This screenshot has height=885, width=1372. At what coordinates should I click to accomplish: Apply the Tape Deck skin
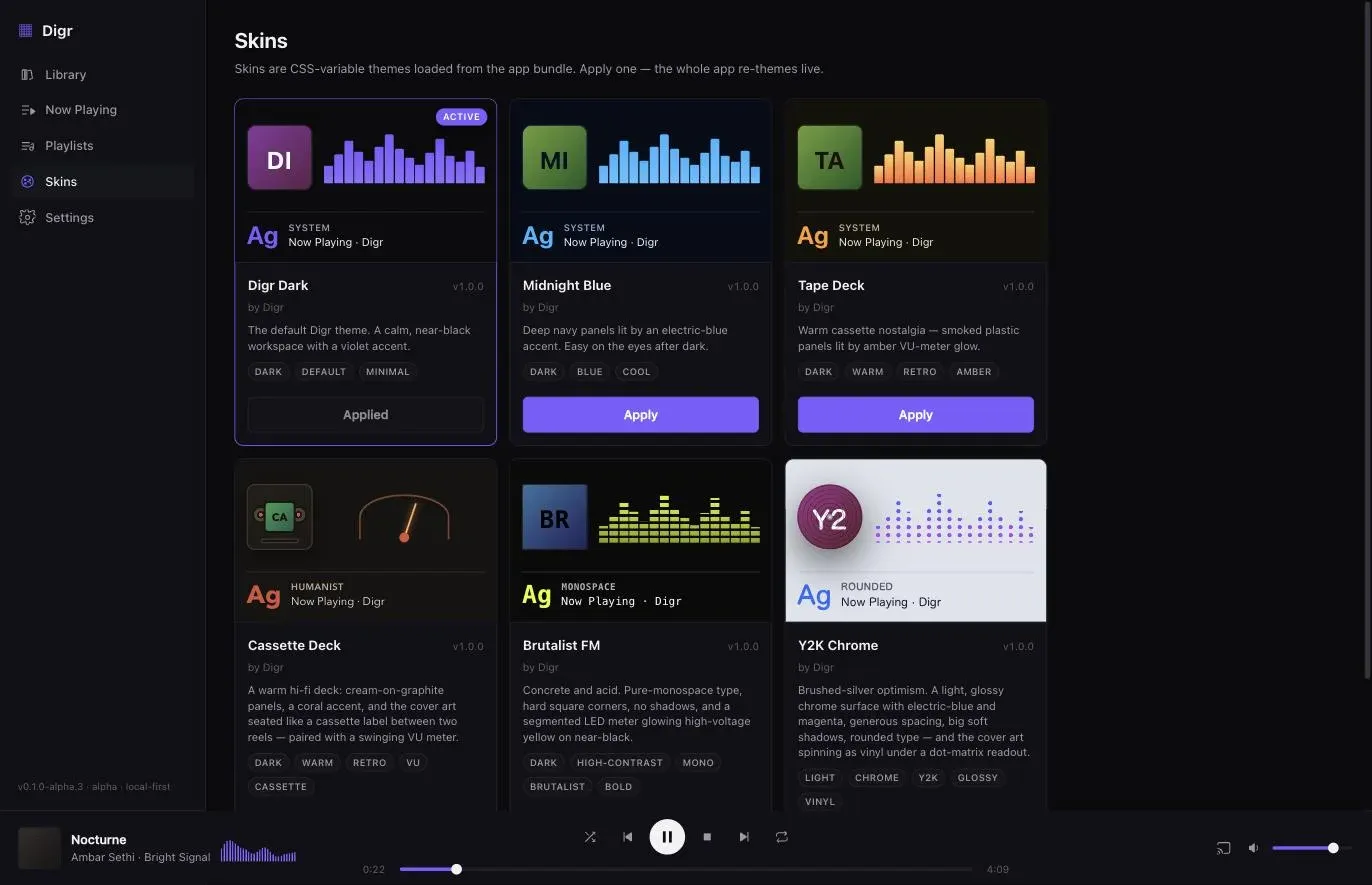point(915,414)
